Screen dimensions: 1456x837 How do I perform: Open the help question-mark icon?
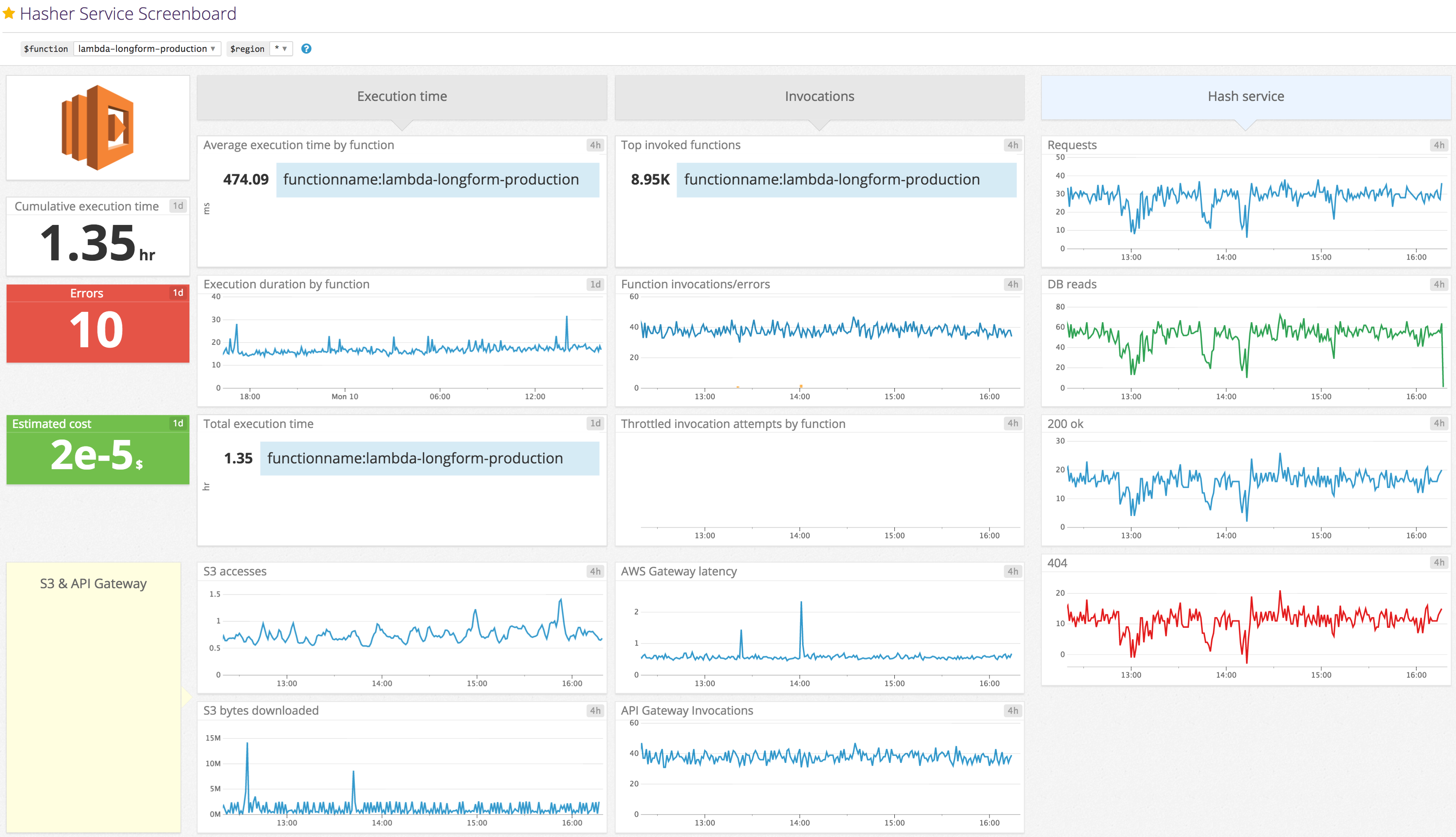pyautogui.click(x=306, y=49)
